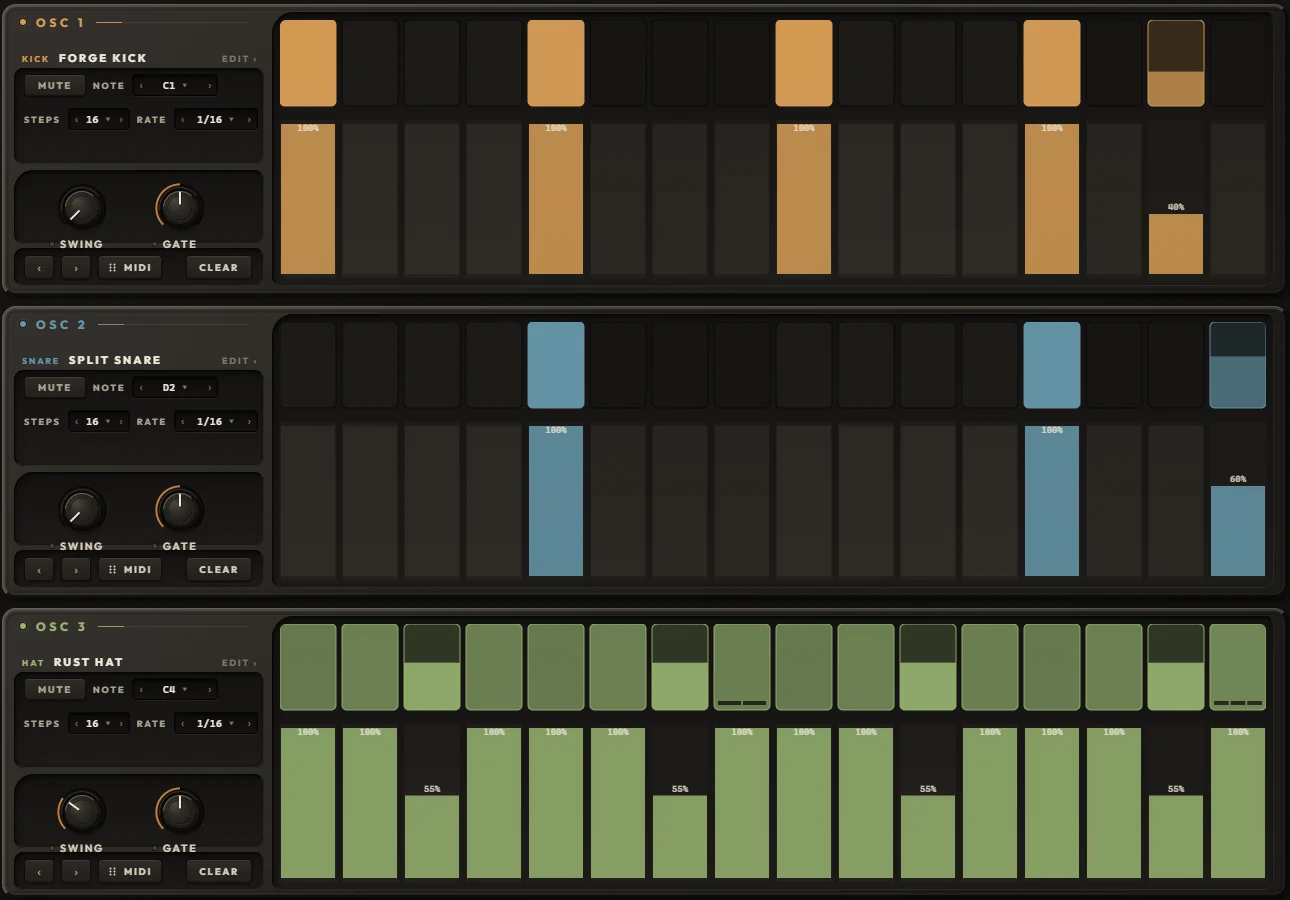Image resolution: width=1290 pixels, height=900 pixels.
Task: Click the 60% velocity bar in OSC 2
Action: [1238, 531]
